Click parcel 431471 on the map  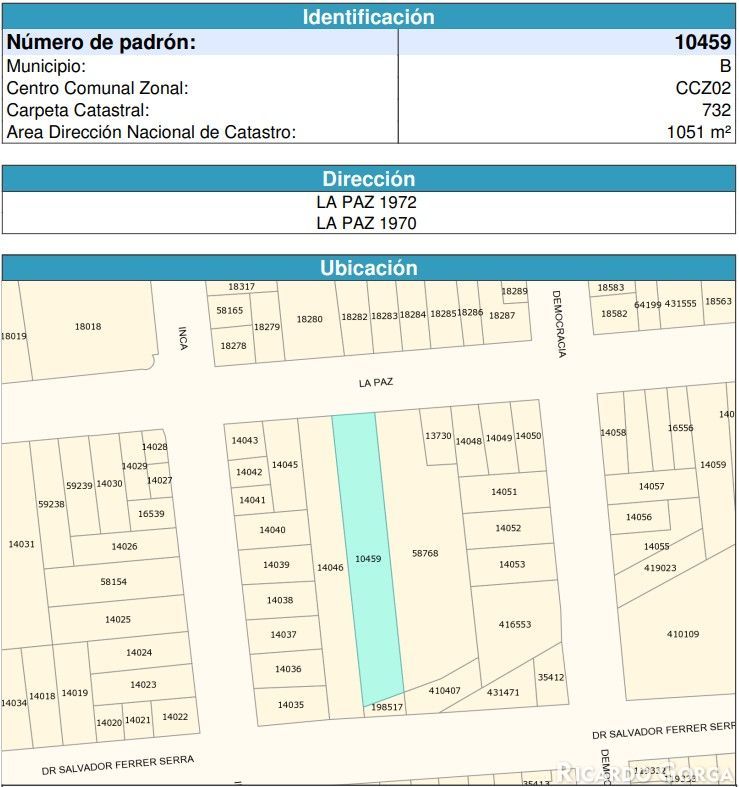pyautogui.click(x=503, y=692)
